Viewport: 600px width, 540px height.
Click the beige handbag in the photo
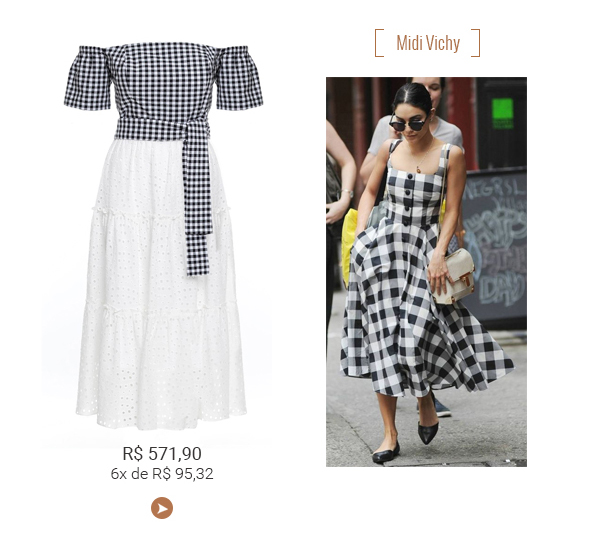(x=454, y=276)
